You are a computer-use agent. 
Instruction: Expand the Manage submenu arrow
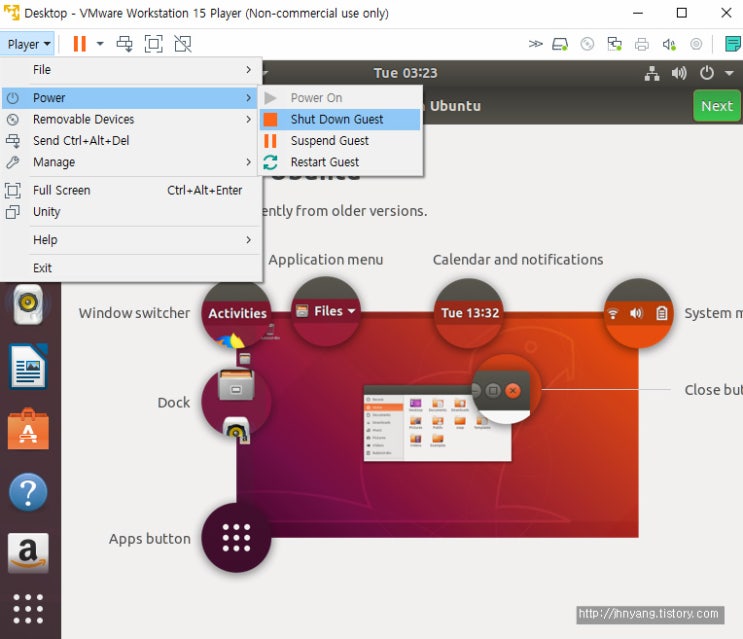pos(249,162)
